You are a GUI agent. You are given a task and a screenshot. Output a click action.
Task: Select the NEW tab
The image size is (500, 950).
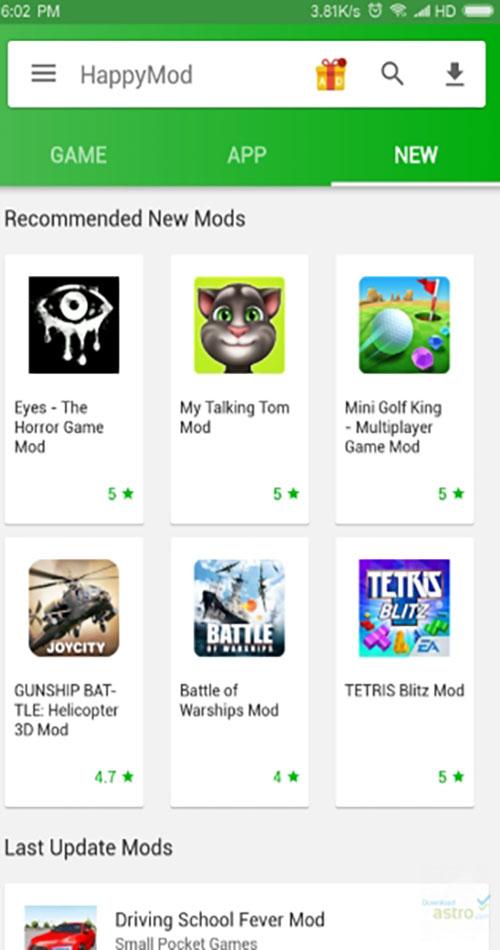click(416, 155)
